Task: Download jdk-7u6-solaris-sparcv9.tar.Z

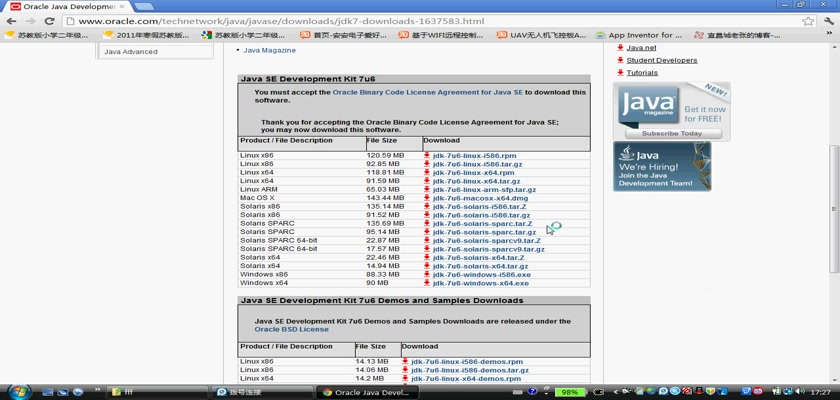Action: pos(486,241)
